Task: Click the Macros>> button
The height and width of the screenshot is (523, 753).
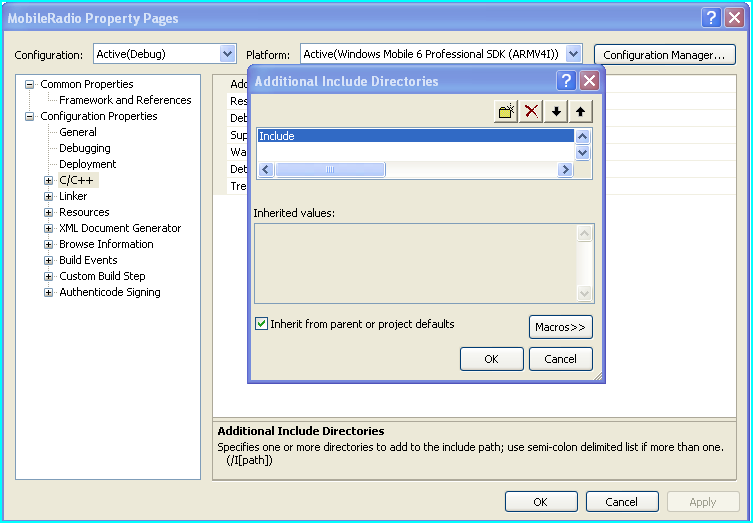Action: coord(560,327)
